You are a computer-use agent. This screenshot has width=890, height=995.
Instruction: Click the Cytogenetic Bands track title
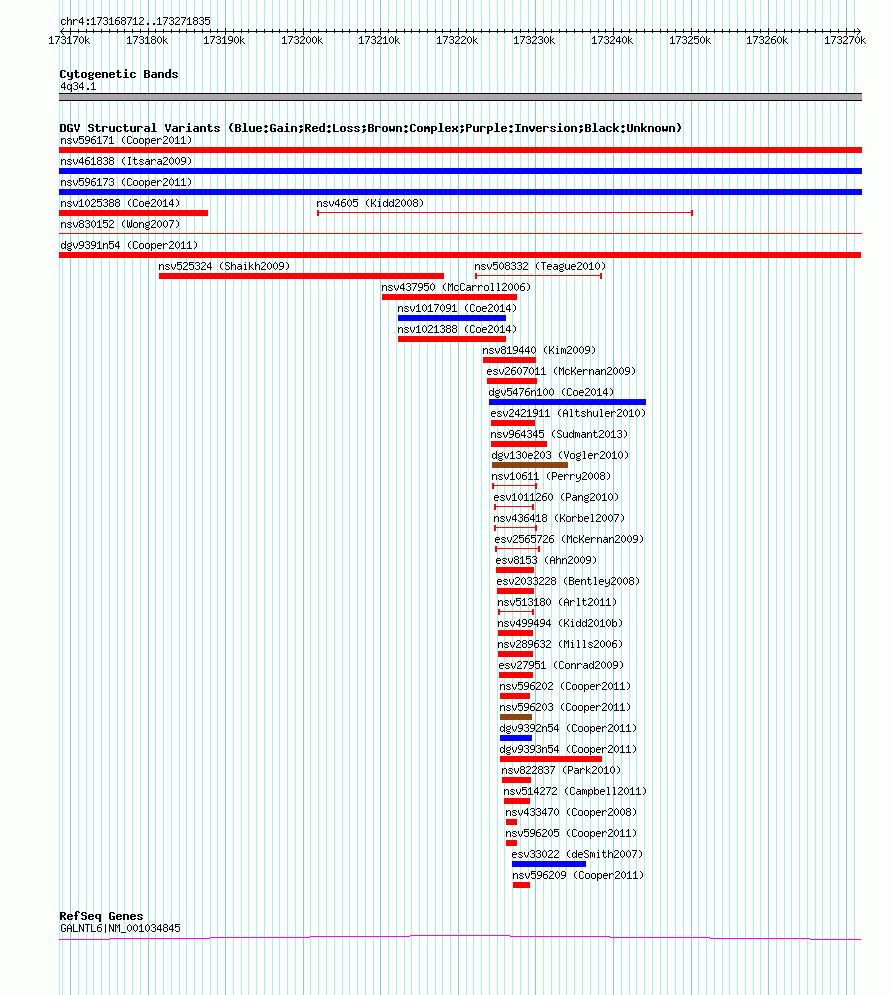pos(119,74)
